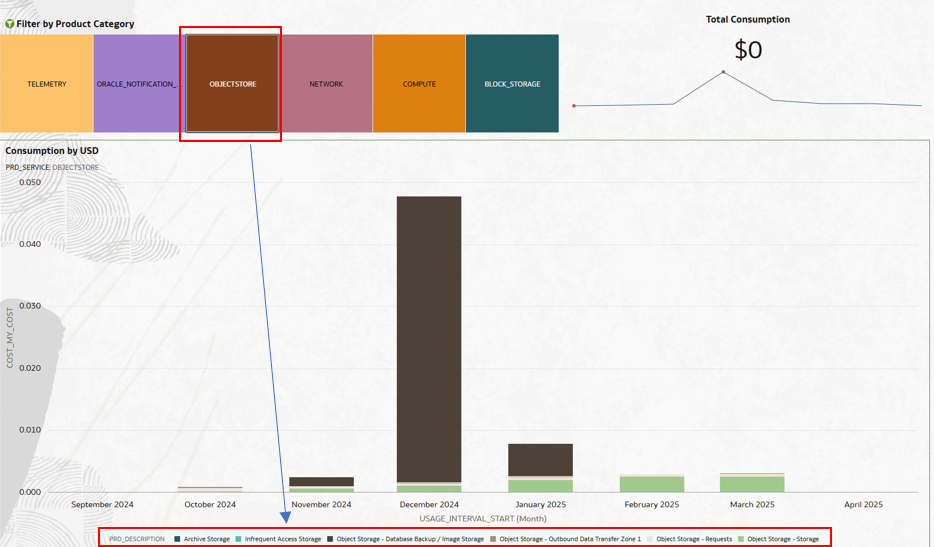934x547 pixels.
Task: Click the April 2025 axis label
Action: pos(863,504)
